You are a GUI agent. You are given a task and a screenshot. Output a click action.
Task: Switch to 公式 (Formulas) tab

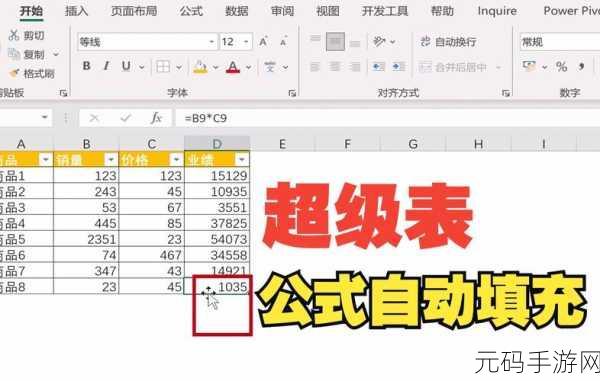point(191,11)
